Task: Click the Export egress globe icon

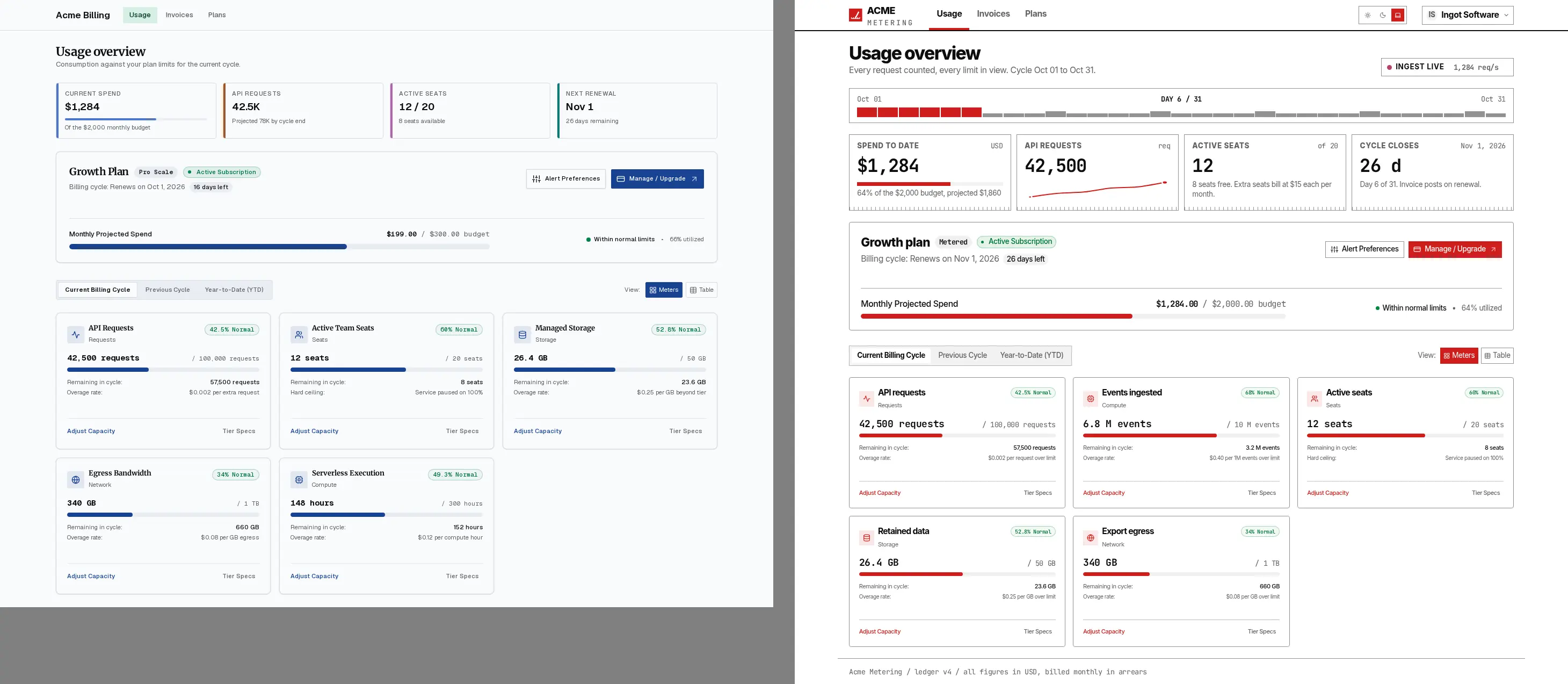Action: (x=1090, y=538)
